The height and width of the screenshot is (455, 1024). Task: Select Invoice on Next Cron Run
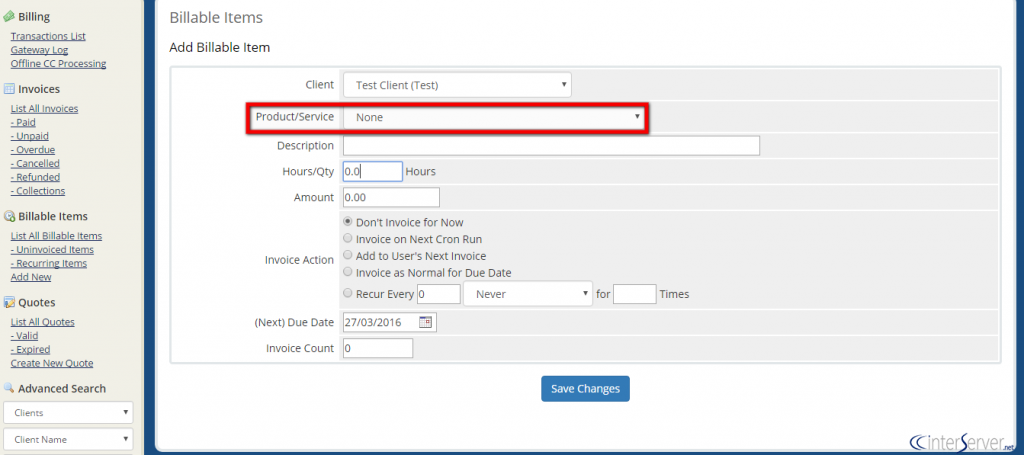[348, 239]
